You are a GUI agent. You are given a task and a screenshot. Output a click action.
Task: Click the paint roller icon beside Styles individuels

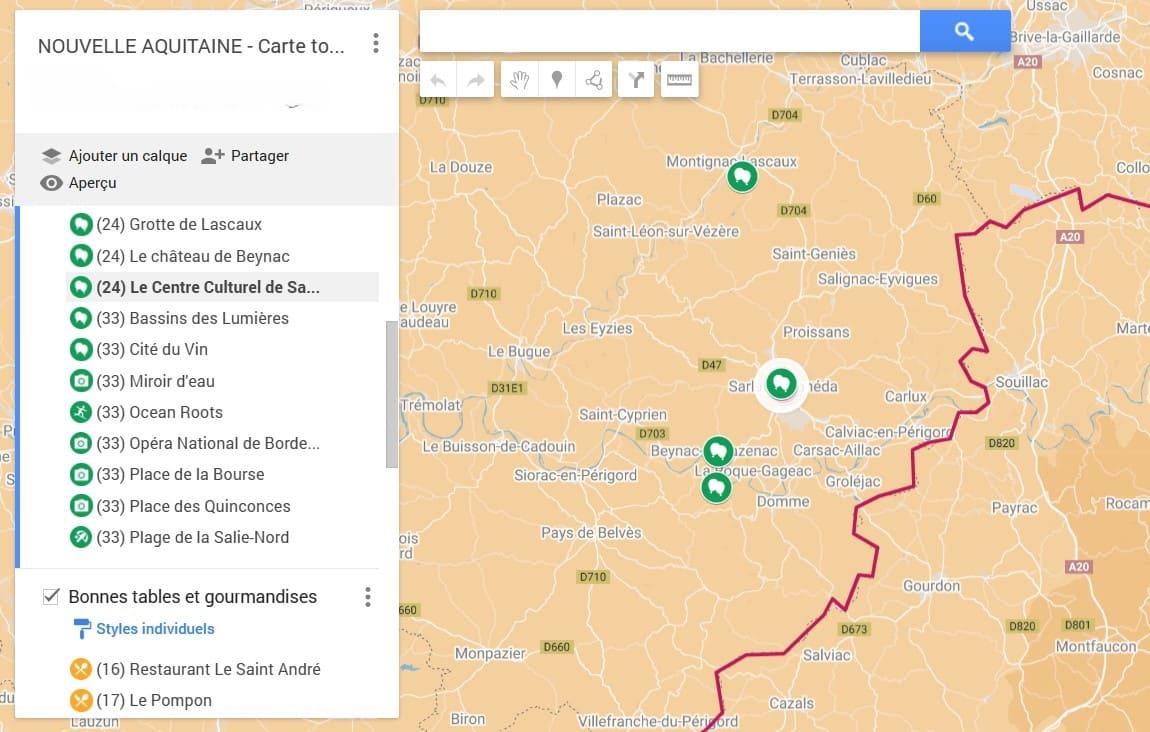coord(81,629)
